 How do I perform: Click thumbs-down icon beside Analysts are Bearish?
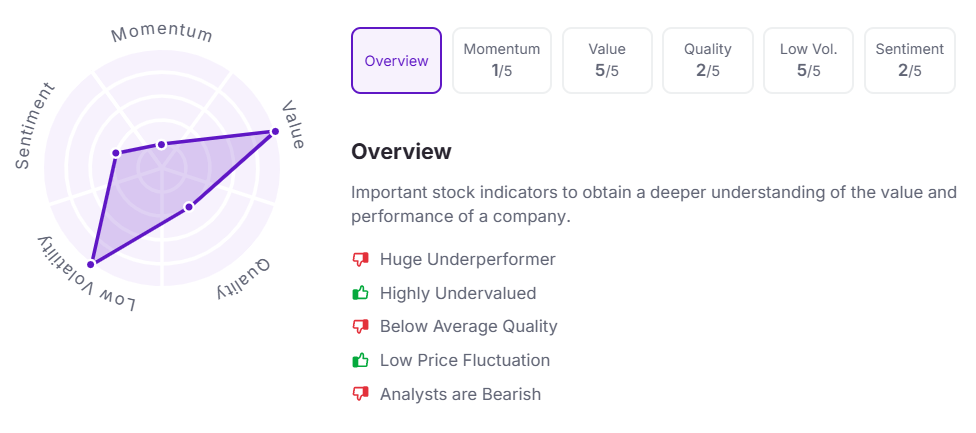(360, 394)
